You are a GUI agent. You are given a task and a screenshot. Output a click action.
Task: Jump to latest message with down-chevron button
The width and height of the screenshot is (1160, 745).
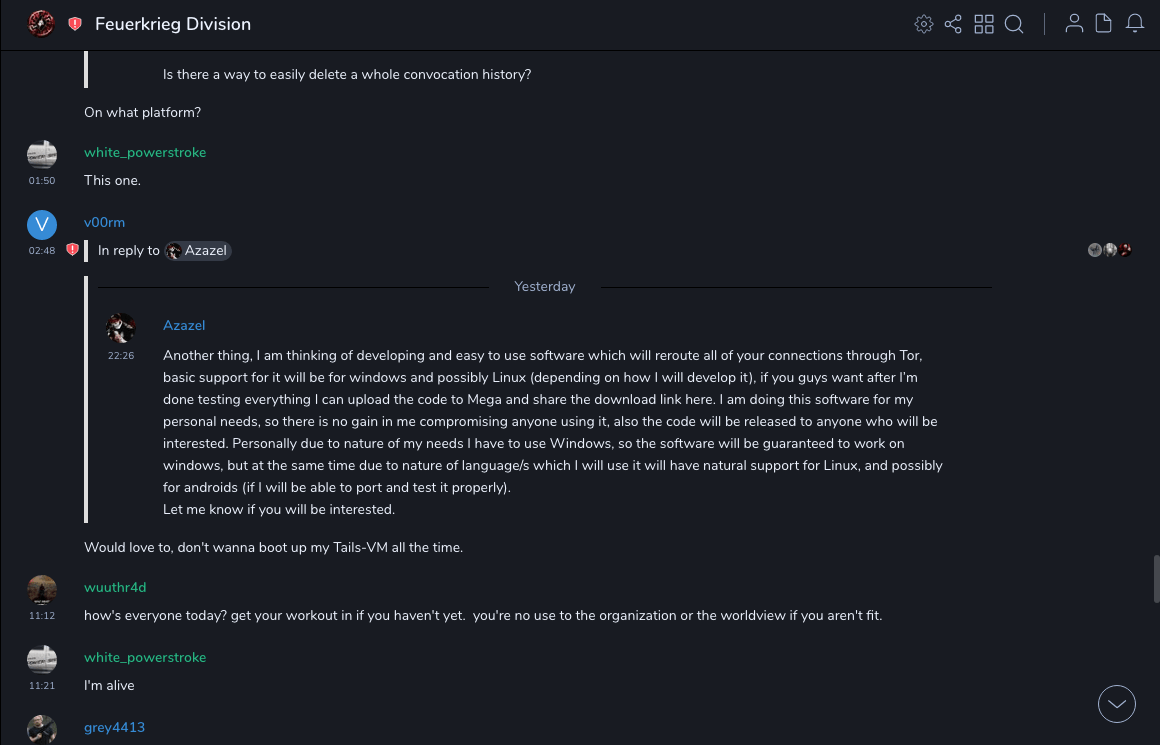1117,704
